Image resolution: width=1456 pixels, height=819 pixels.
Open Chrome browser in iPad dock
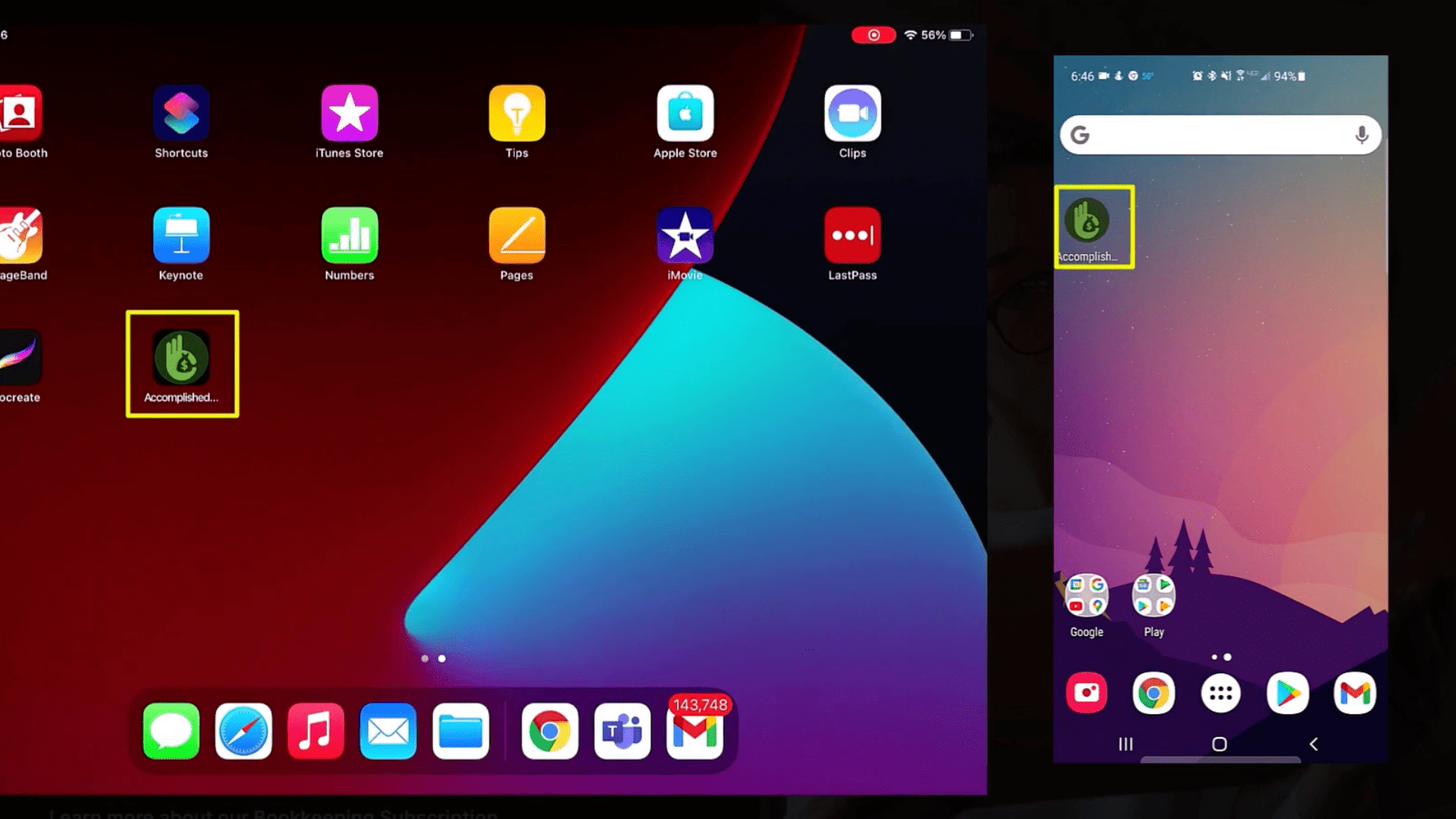548,731
